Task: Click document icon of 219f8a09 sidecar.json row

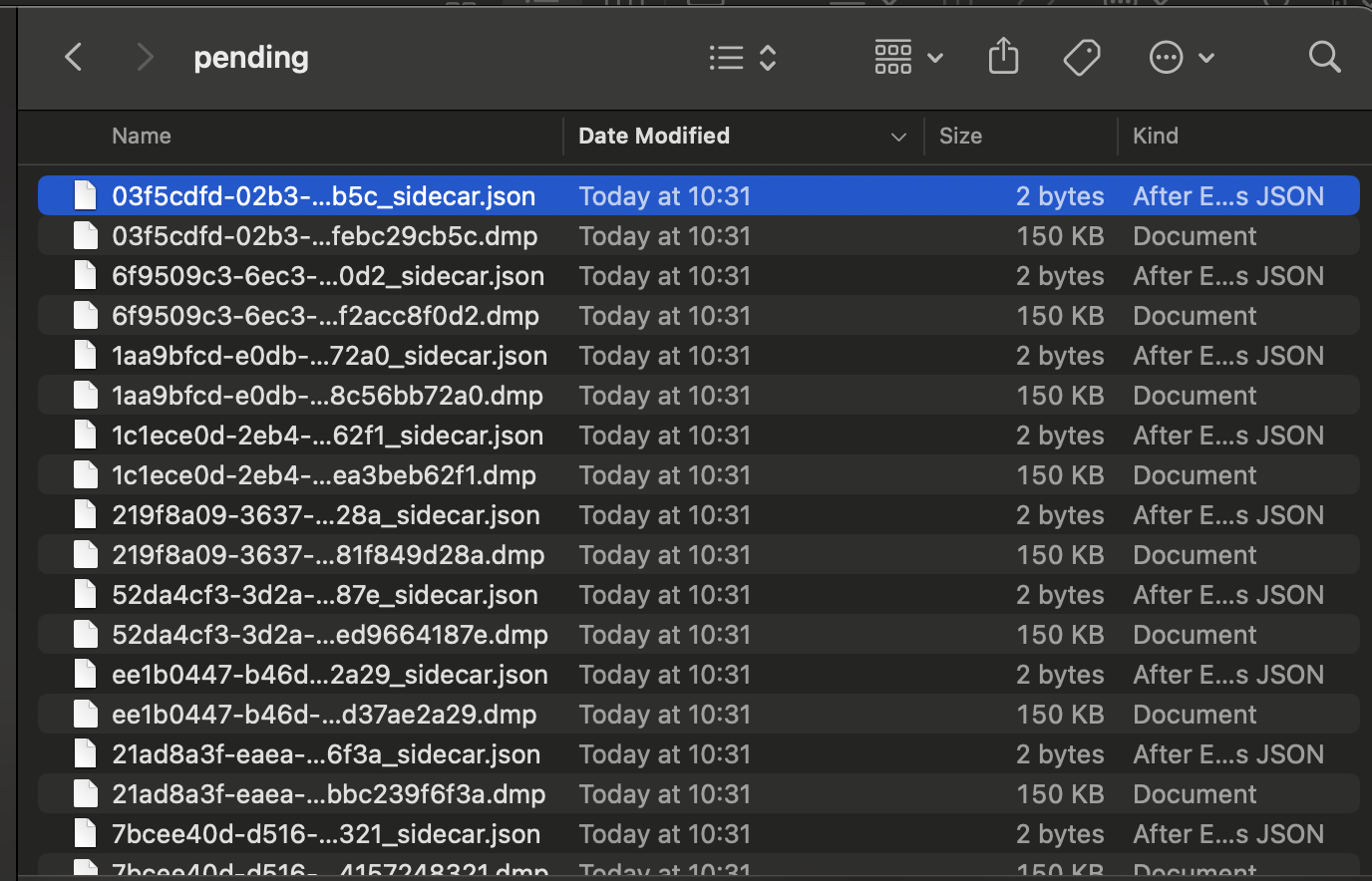Action: pos(86,514)
